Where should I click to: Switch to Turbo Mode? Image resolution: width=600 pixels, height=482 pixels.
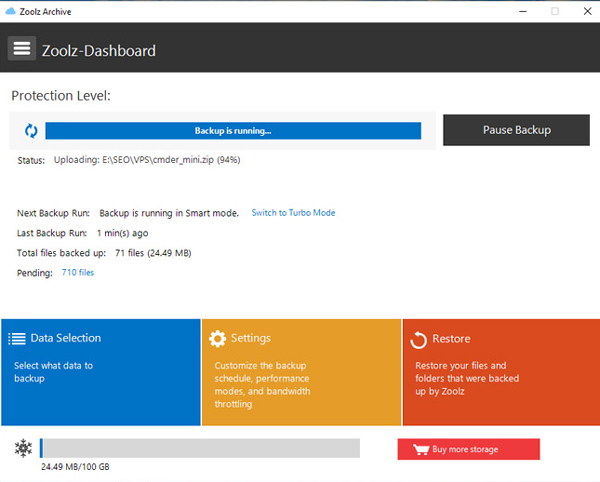click(x=293, y=213)
